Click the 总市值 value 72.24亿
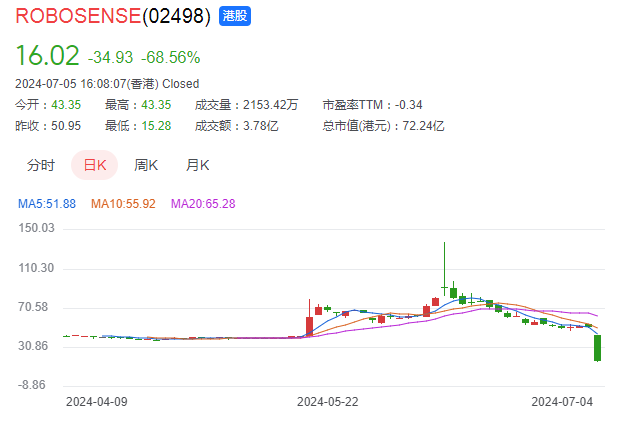 tap(423, 126)
